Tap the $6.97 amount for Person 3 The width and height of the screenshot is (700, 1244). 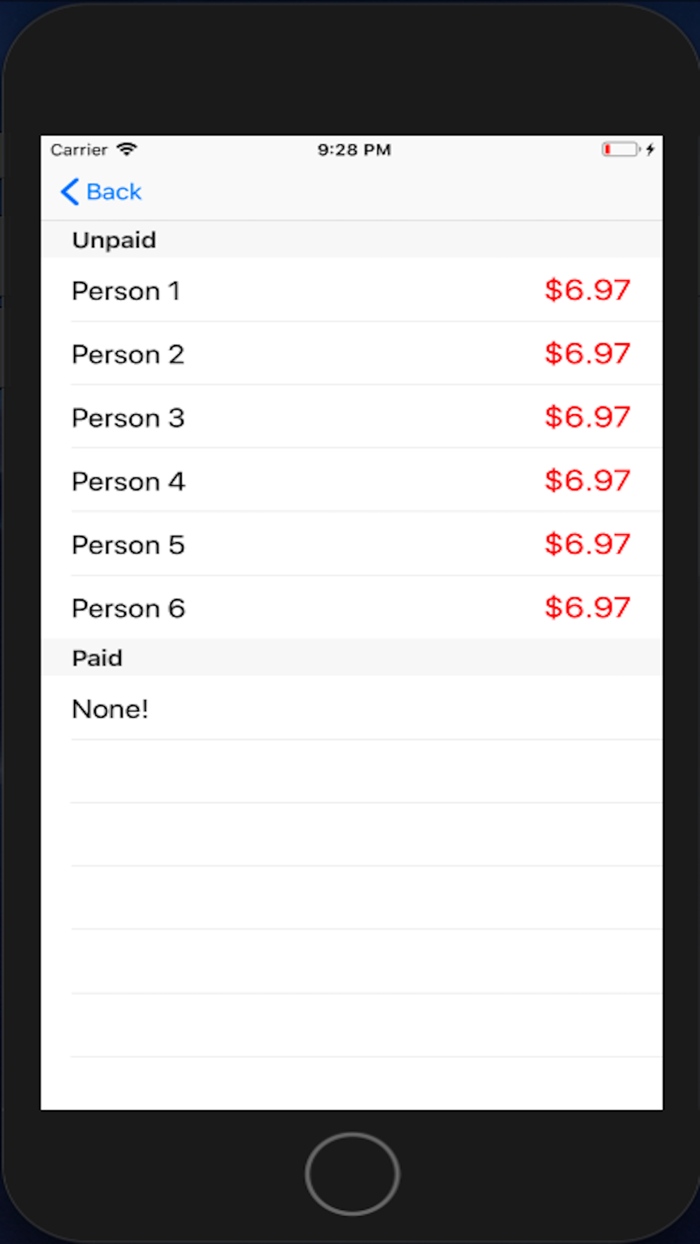click(x=587, y=418)
